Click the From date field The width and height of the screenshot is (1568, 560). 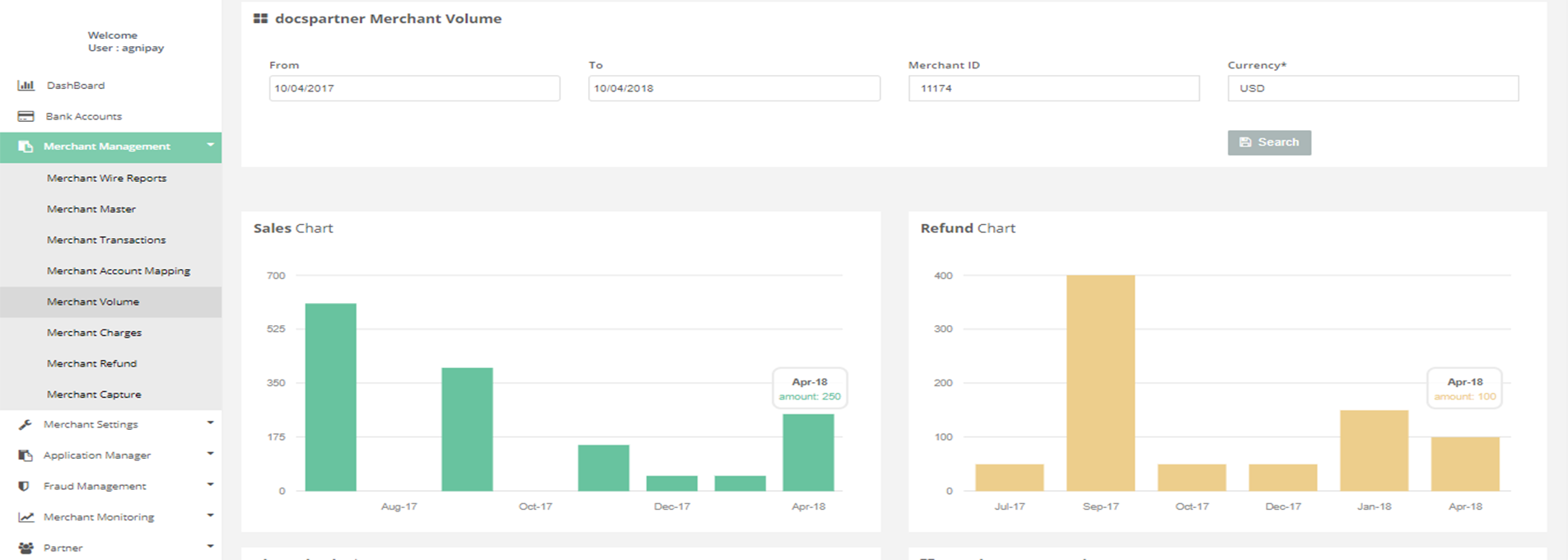[414, 88]
